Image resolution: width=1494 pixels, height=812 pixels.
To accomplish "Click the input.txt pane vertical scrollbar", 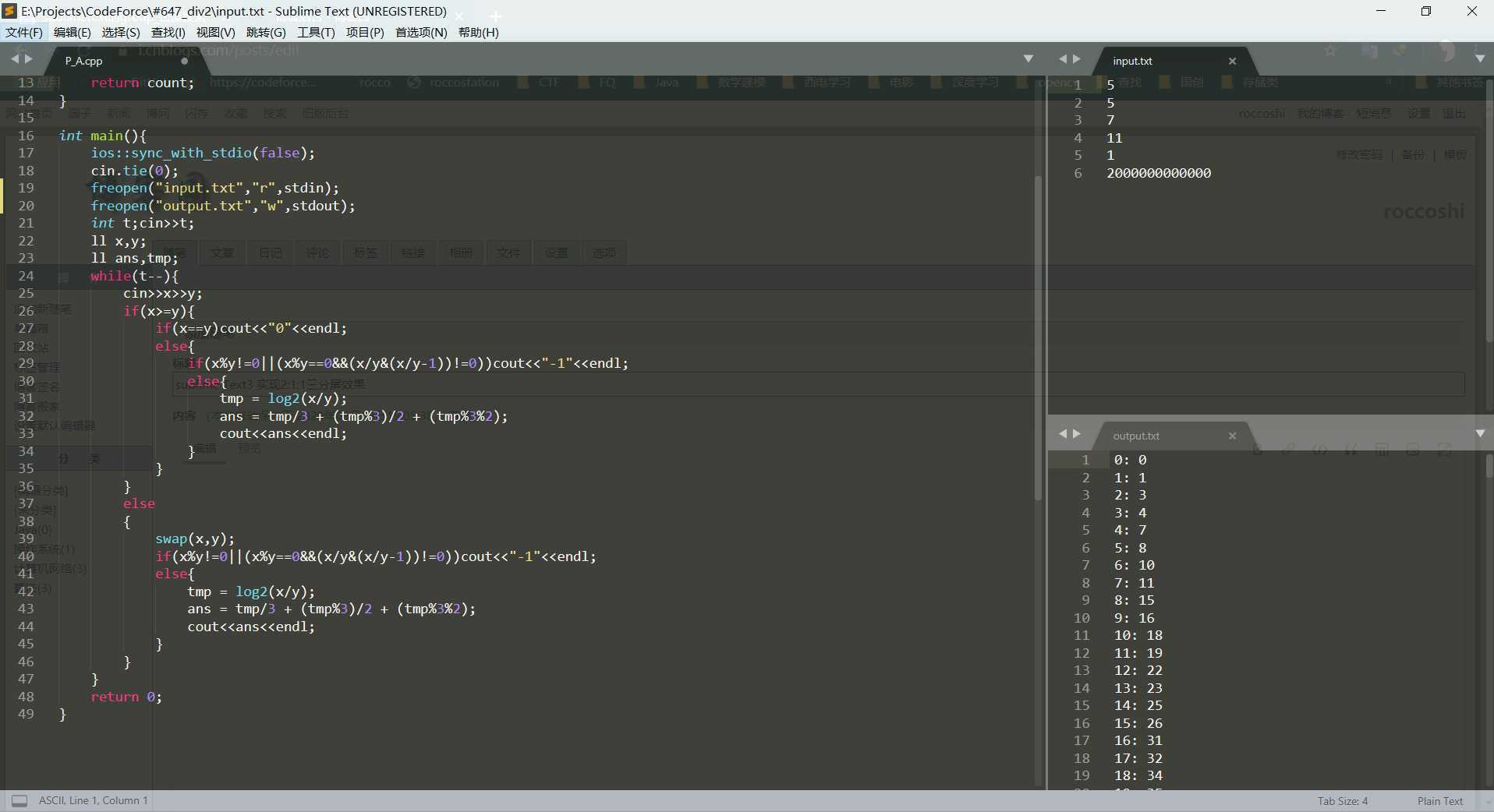I will [1489, 210].
